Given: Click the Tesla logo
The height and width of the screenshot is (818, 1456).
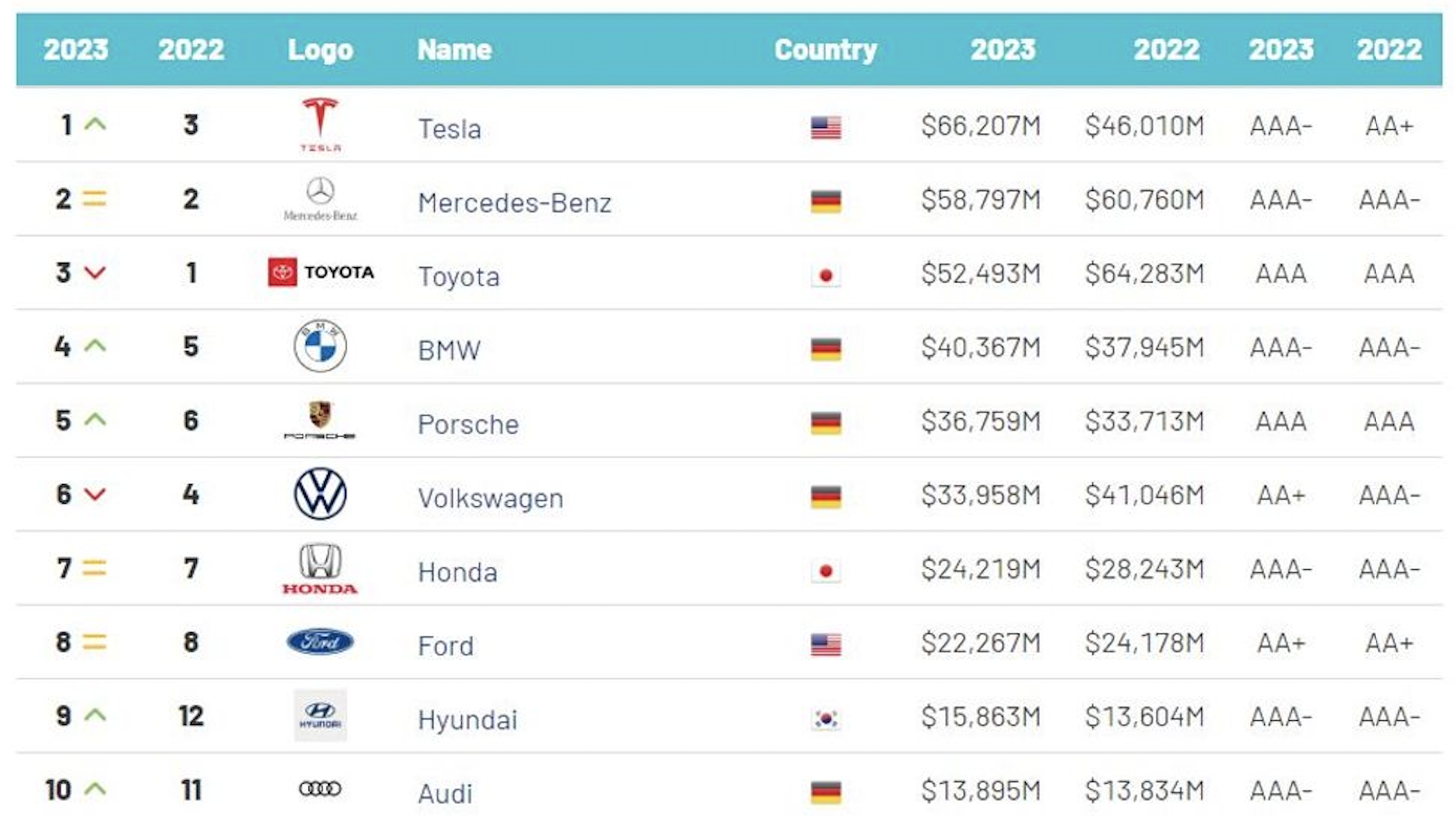Looking at the screenshot, I should (320, 124).
